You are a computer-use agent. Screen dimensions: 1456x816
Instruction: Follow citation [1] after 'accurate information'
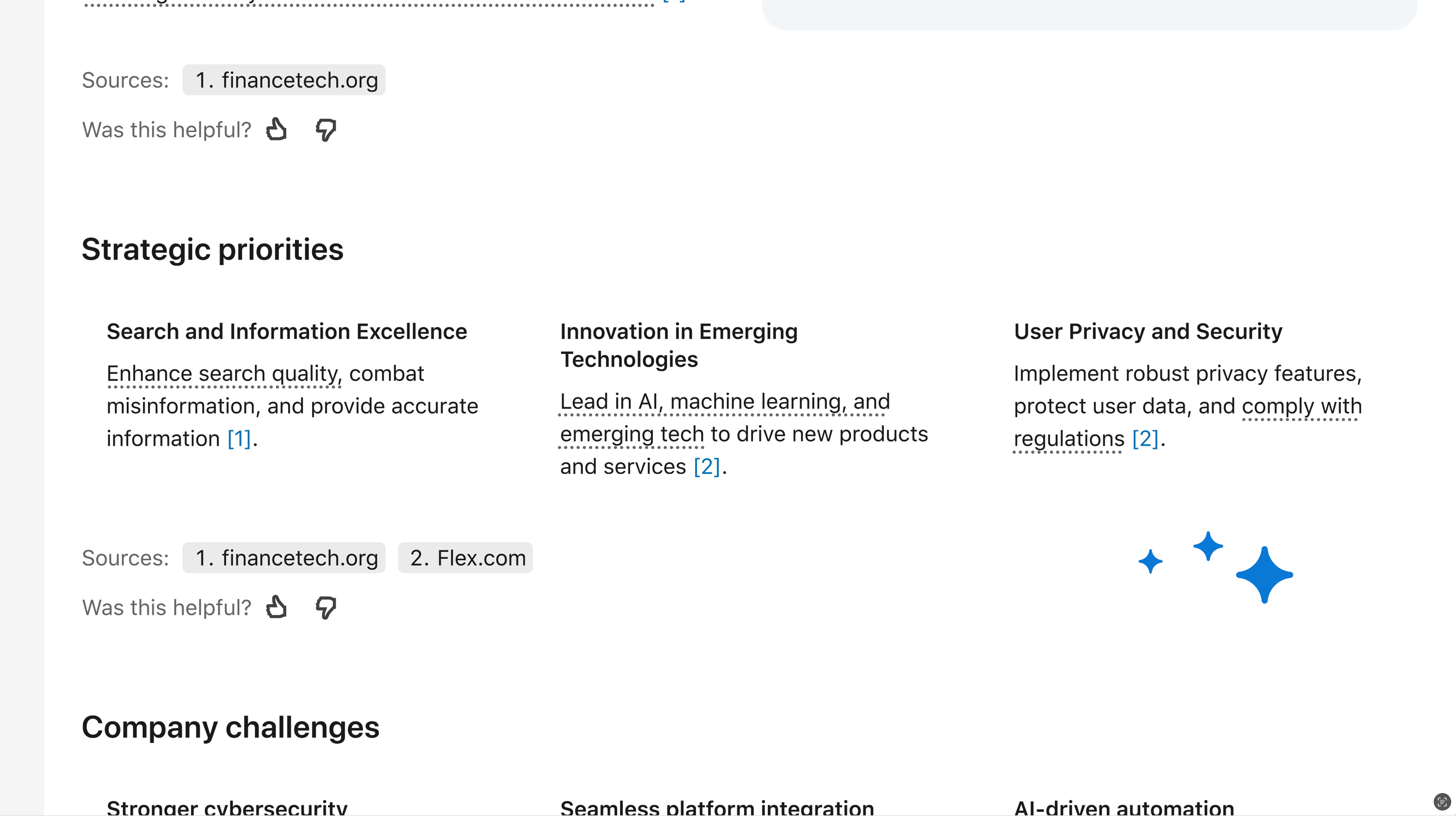(x=239, y=439)
